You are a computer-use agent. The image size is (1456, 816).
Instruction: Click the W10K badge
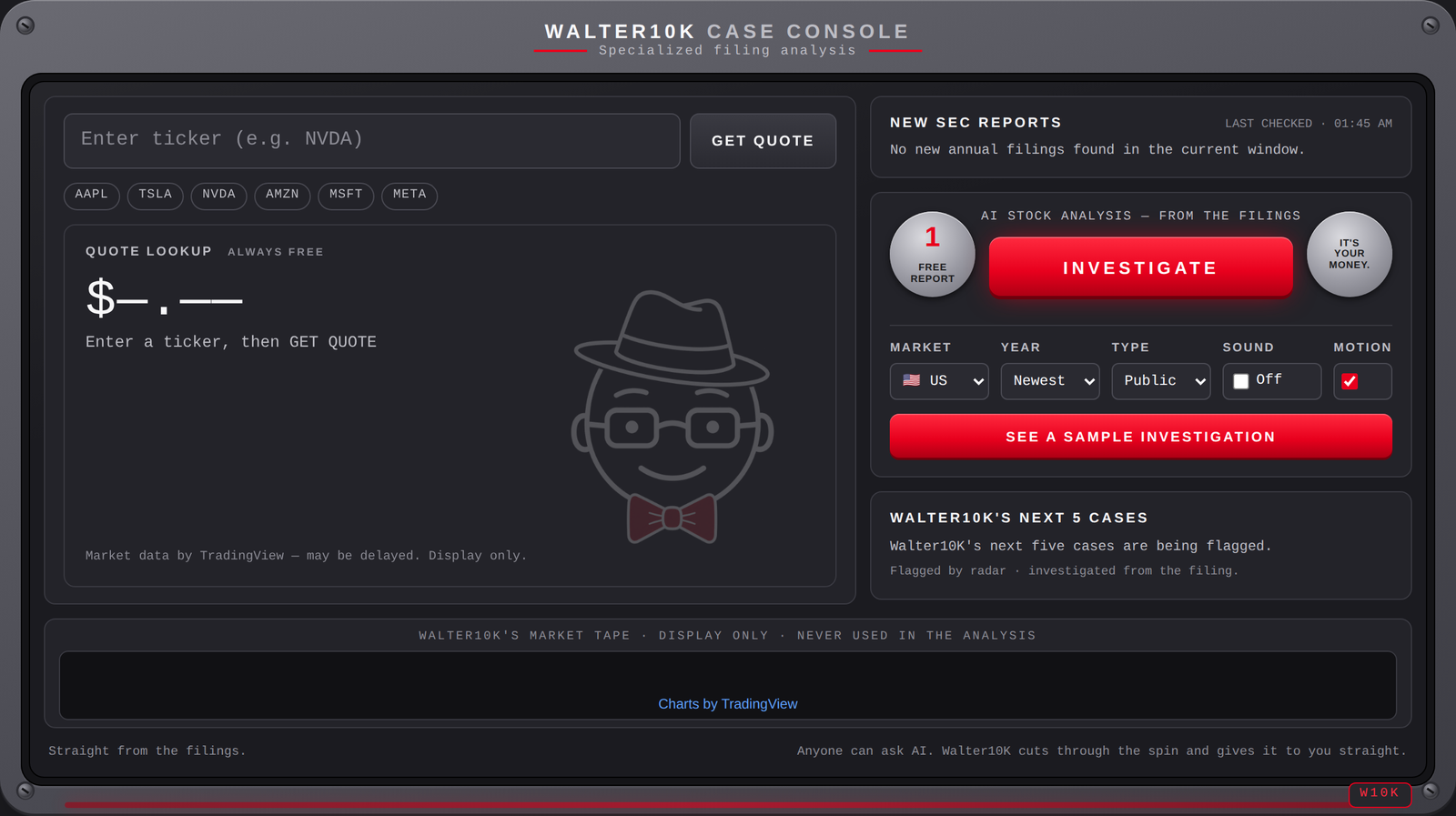pos(1380,793)
